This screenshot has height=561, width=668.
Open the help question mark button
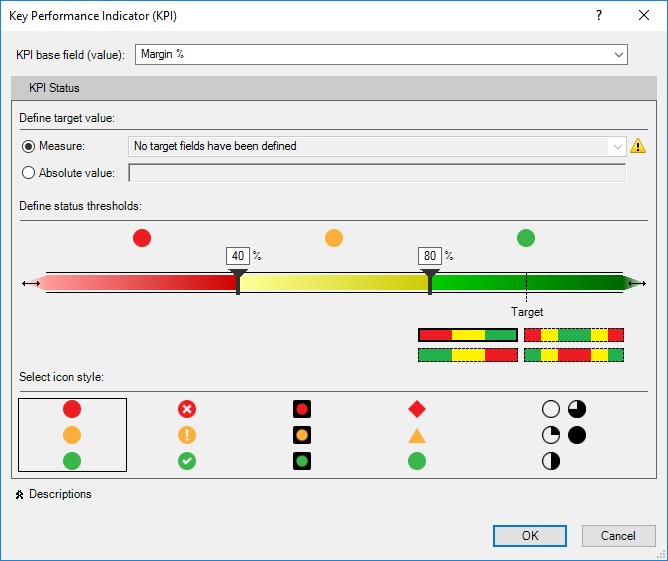coord(599,16)
